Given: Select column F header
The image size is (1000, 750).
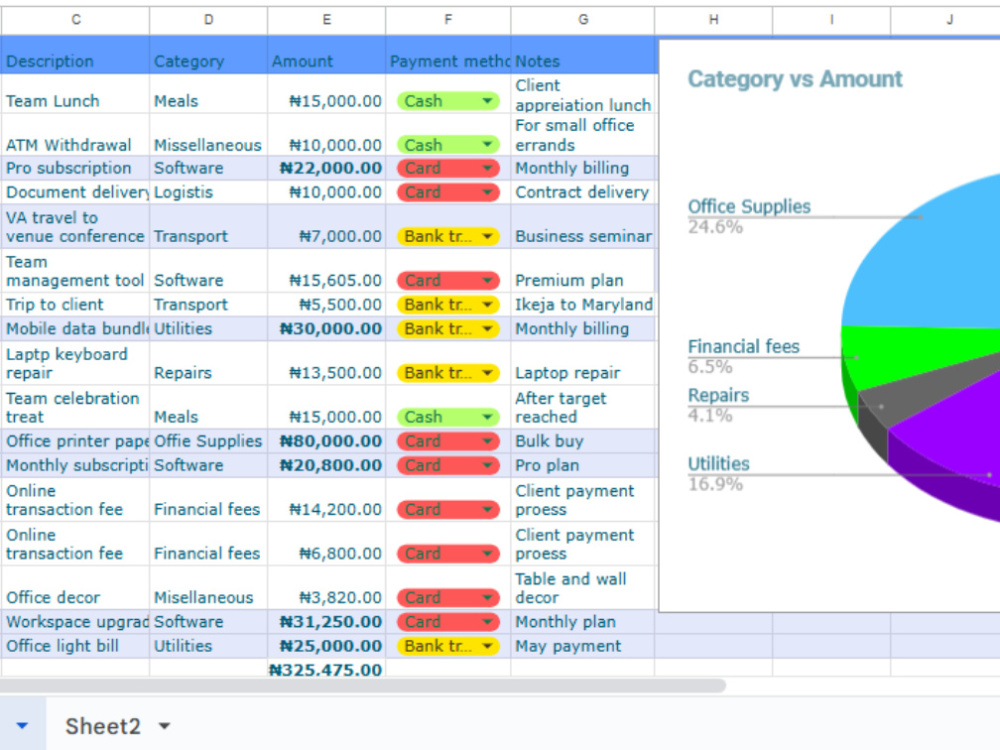Looking at the screenshot, I should coord(448,20).
